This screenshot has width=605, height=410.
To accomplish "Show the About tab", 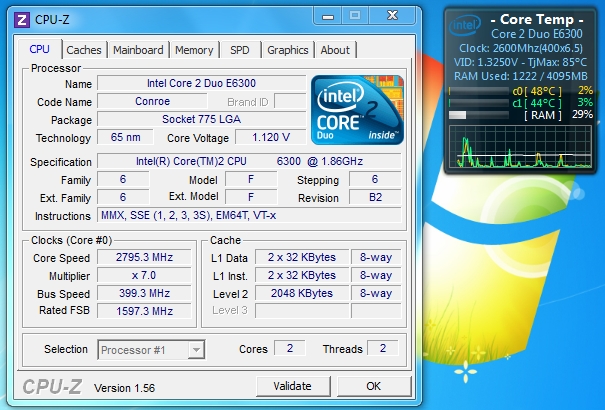I will click(335, 50).
